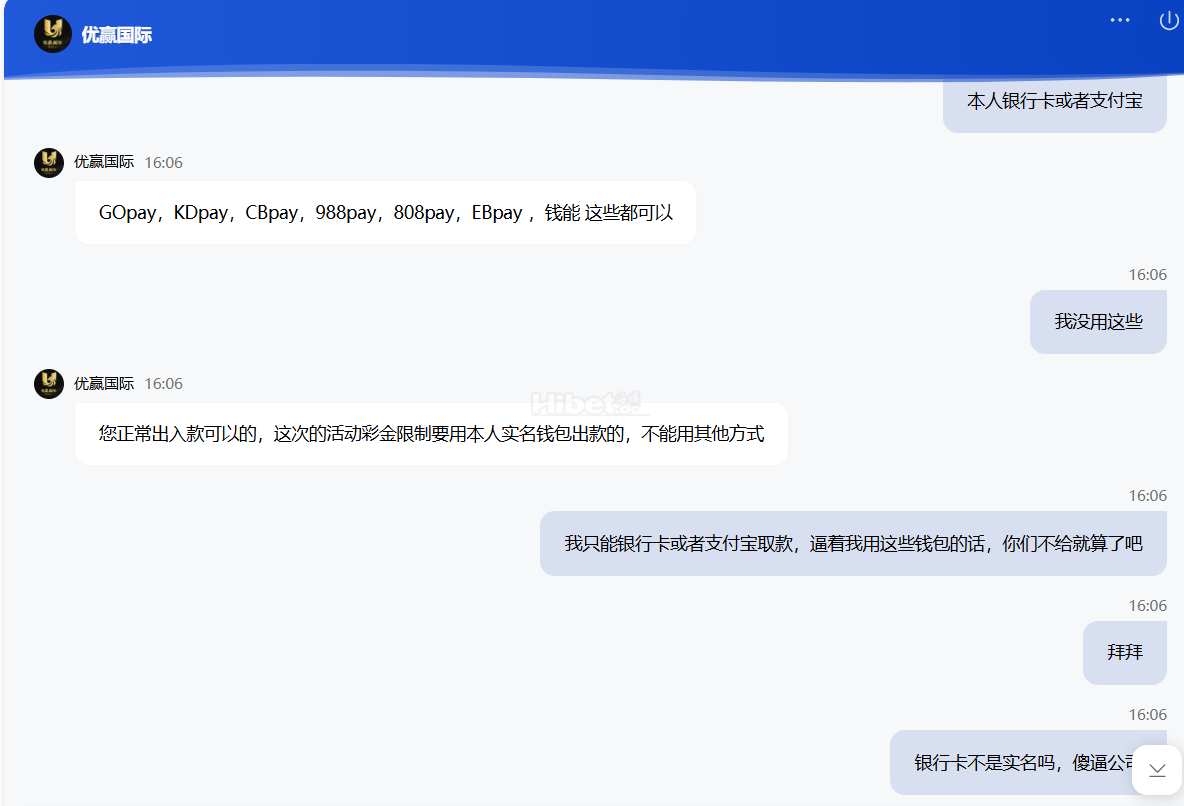Click the 本人银行卡或者支付宝 message bubble
Viewport: 1184px width, 806px height.
(1054, 102)
